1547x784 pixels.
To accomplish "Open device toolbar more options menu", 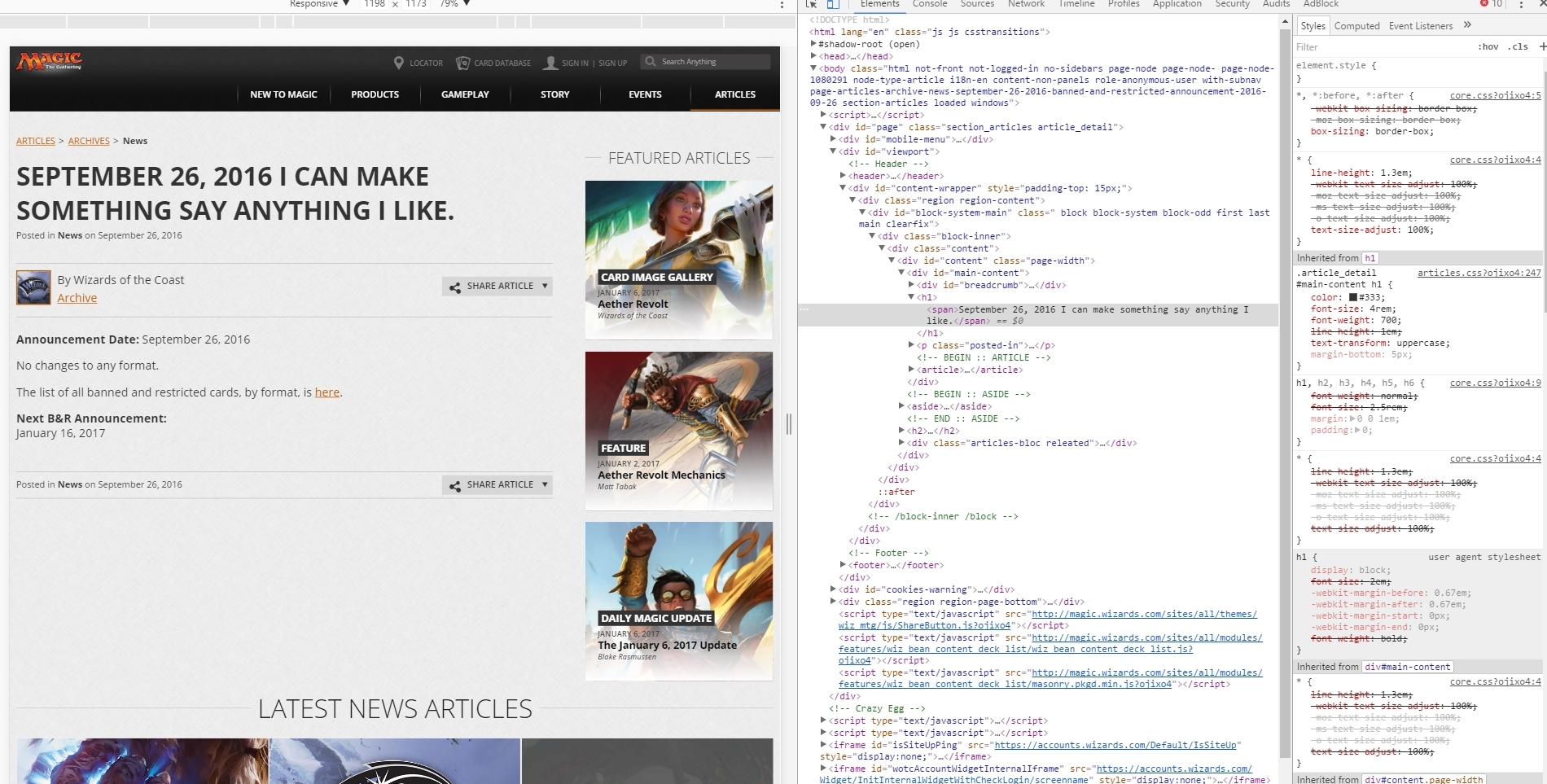I will click(782, 4).
